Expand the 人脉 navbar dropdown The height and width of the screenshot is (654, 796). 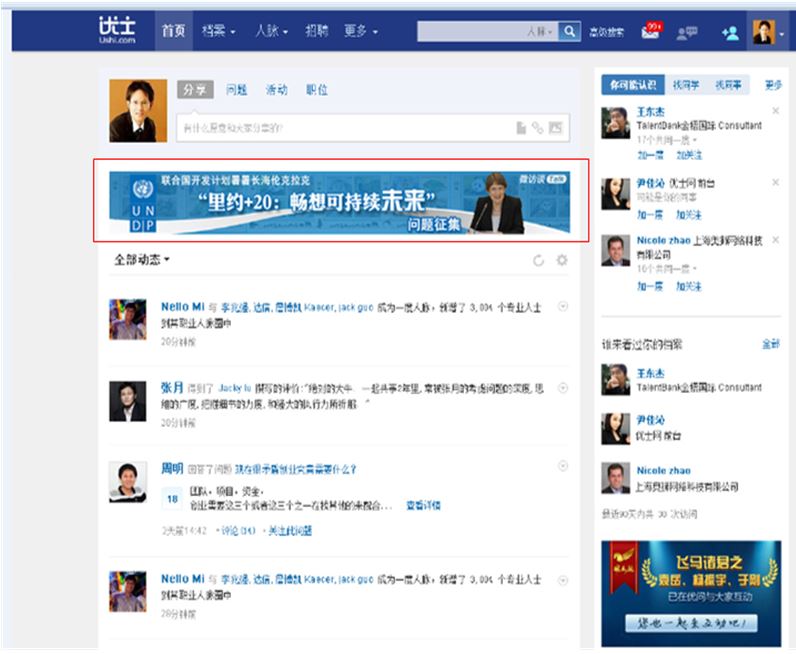(x=271, y=32)
